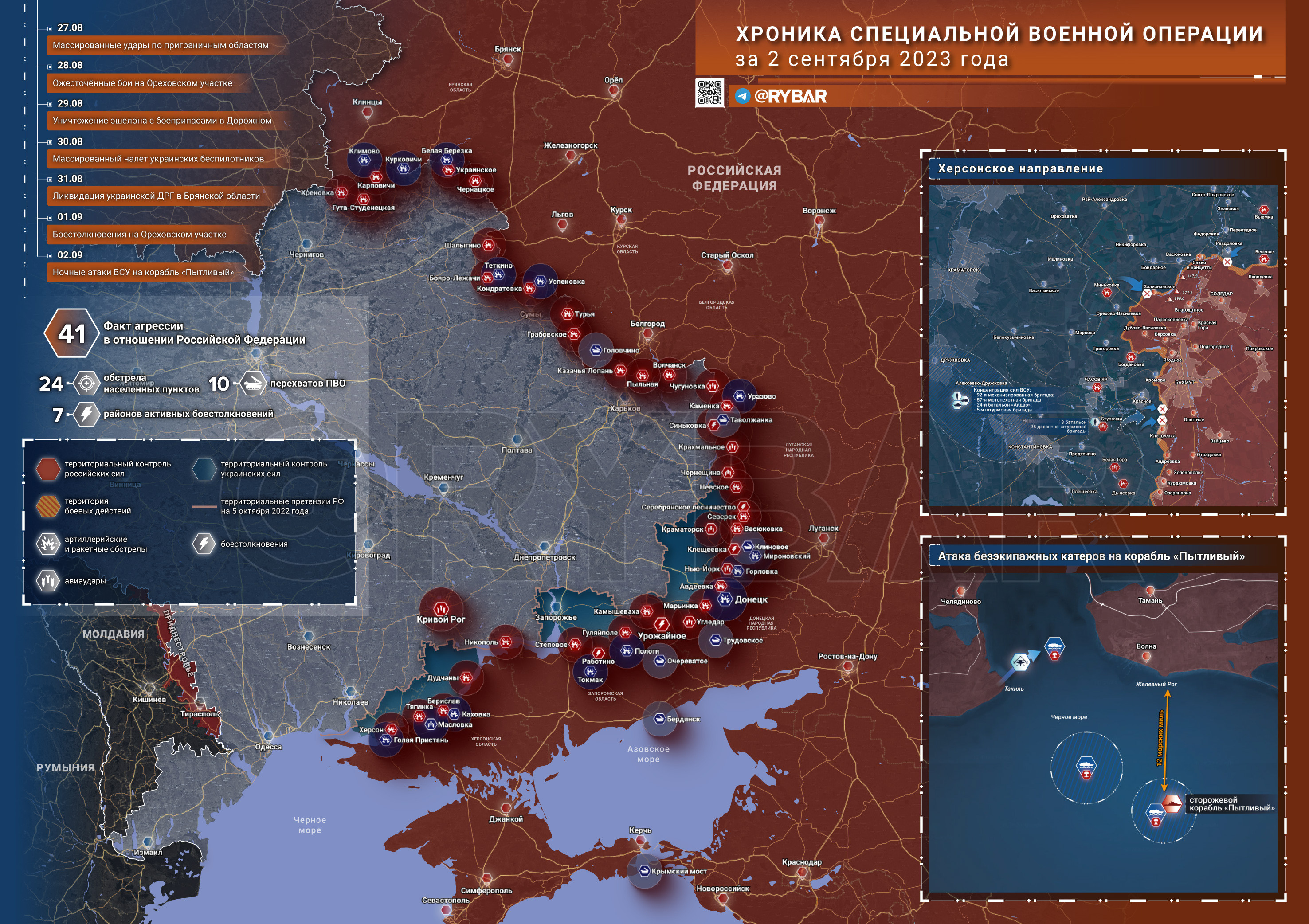Click the Telegram icon next to @RYBAR

click(742, 96)
